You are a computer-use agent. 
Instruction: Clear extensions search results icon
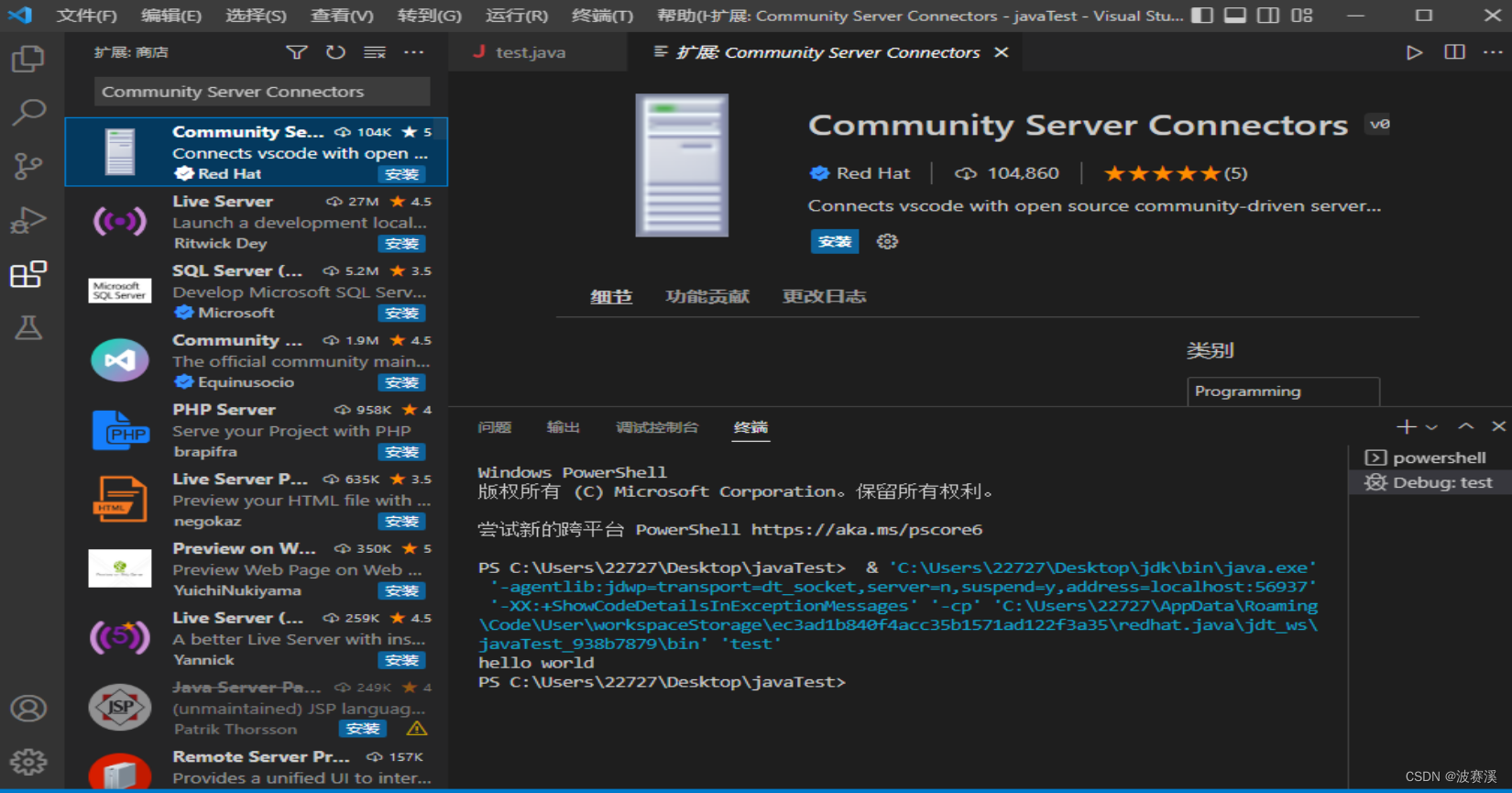[x=375, y=52]
